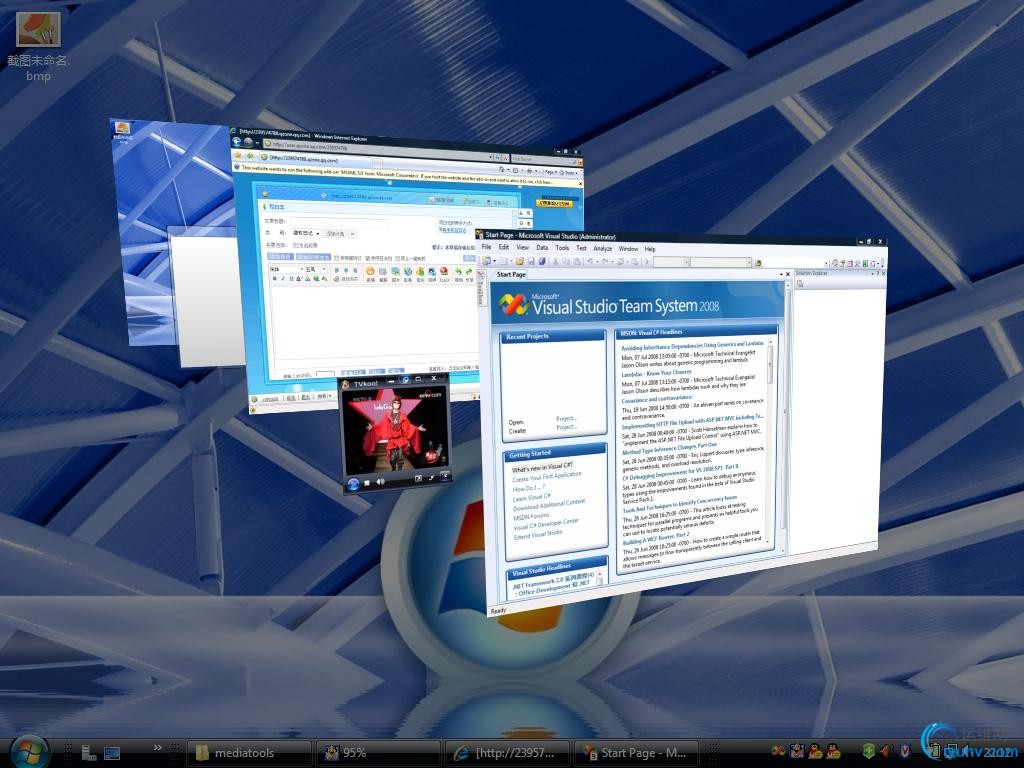The image size is (1024, 768).
Task: Open Extend Visual Studio link
Action: coord(538,535)
